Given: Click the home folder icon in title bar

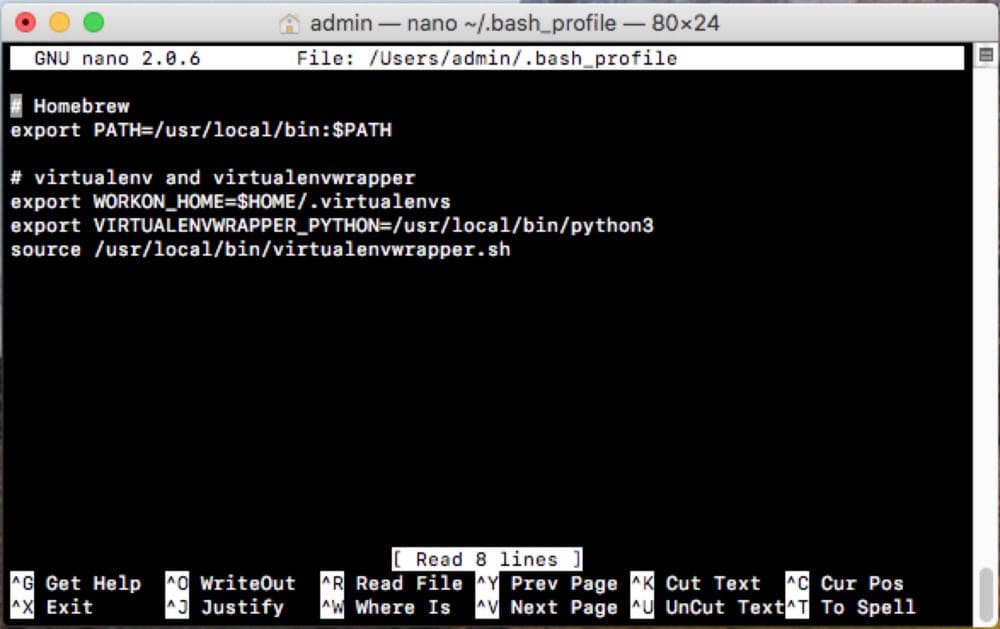Looking at the screenshot, I should (289, 24).
